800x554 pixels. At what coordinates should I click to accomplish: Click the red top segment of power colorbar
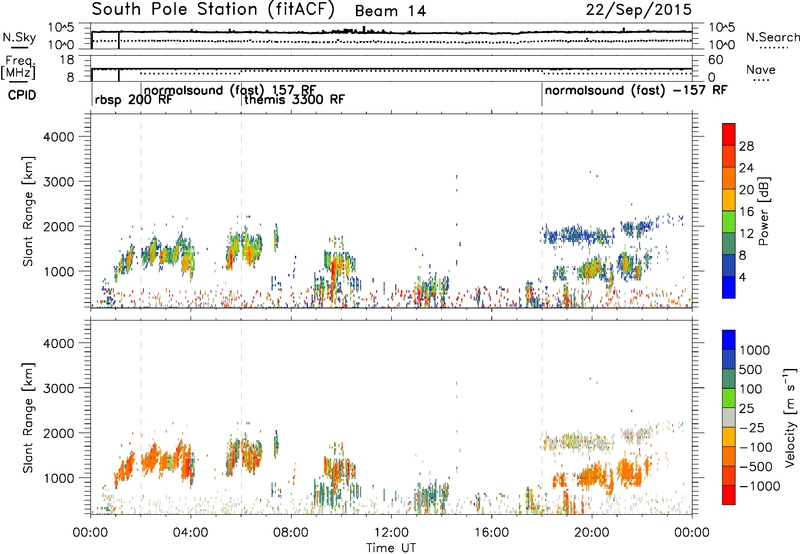729,134
